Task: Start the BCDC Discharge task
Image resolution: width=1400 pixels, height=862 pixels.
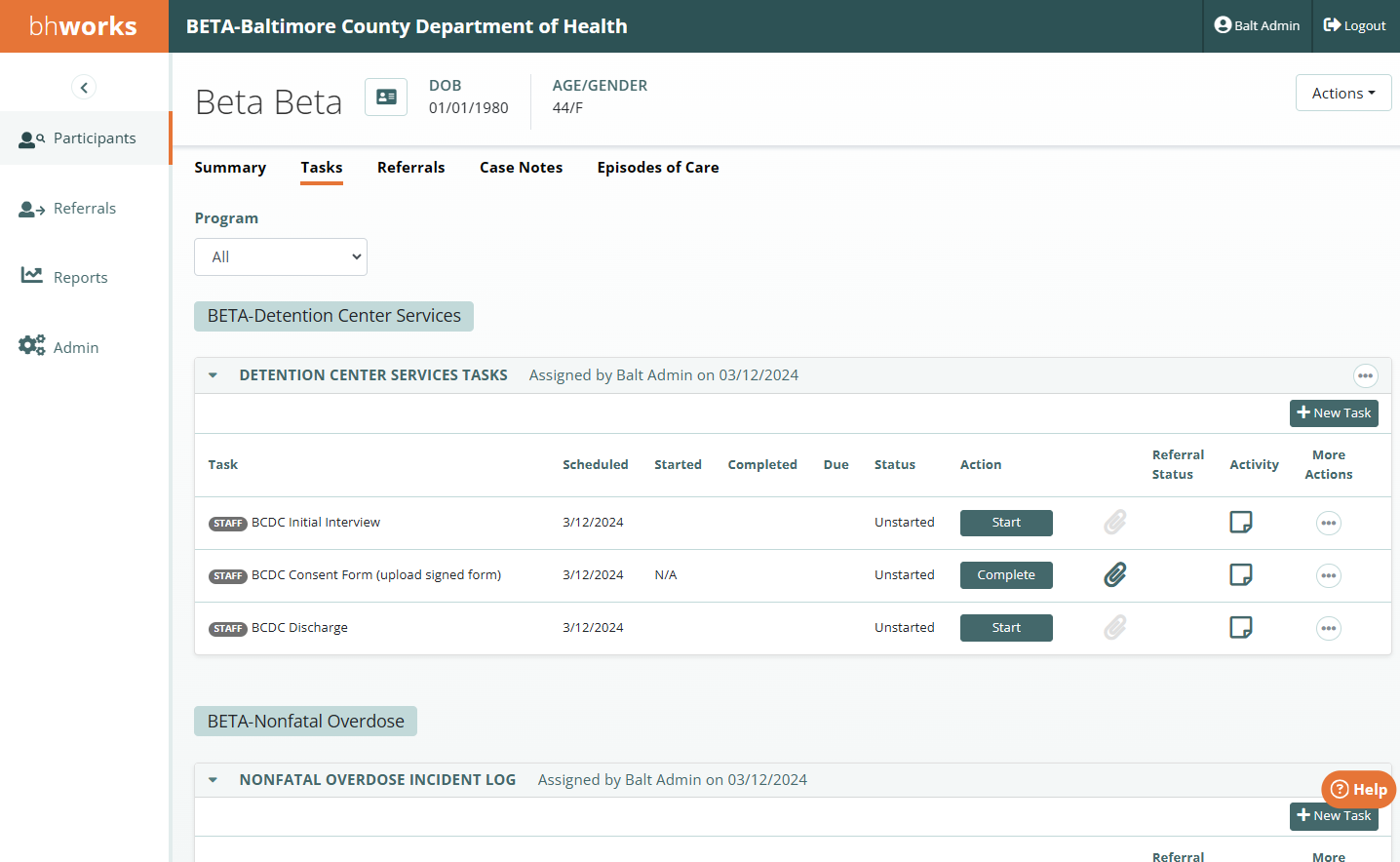Action: click(x=1006, y=628)
